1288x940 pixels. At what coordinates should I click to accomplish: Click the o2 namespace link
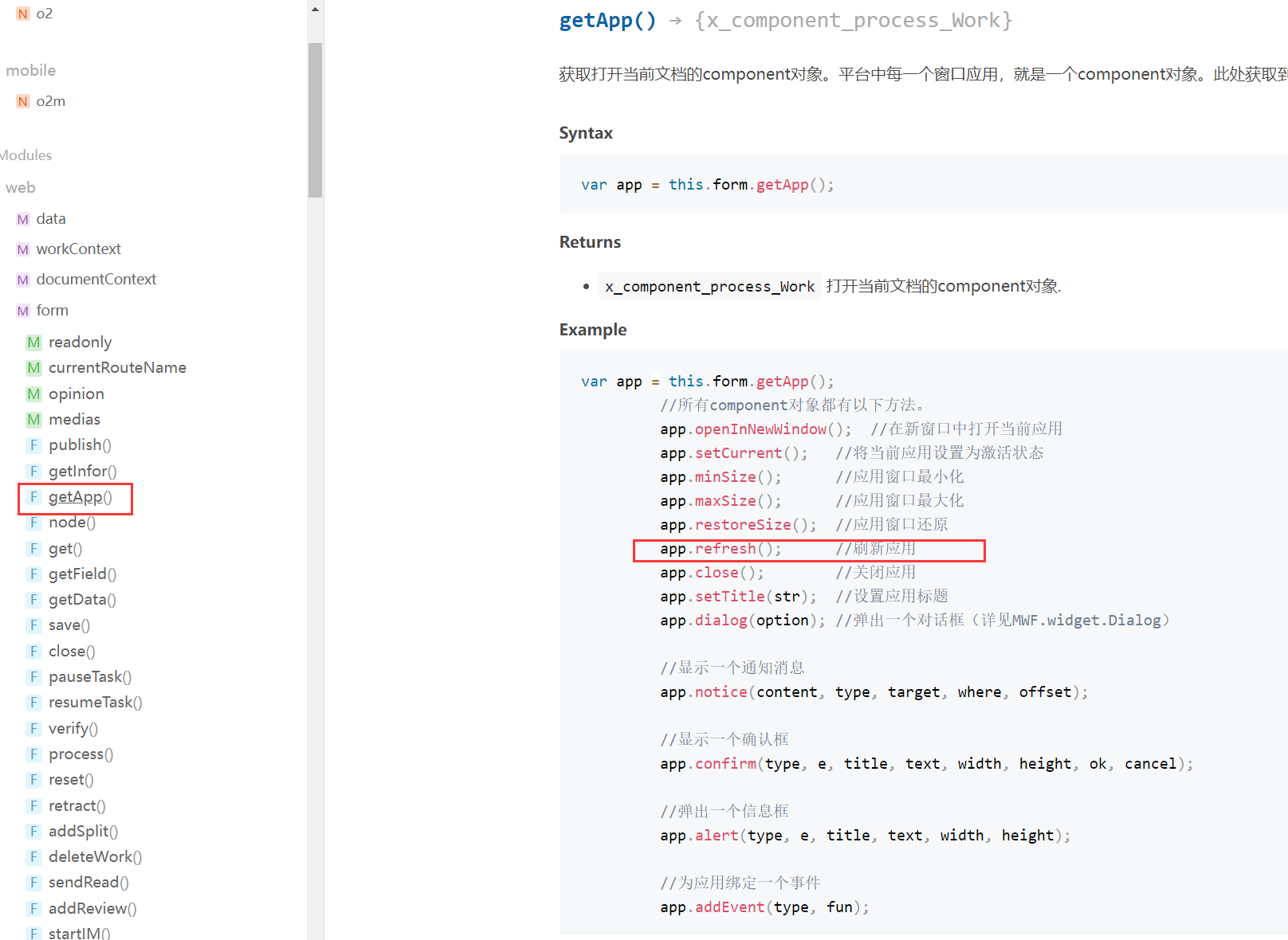[44, 14]
